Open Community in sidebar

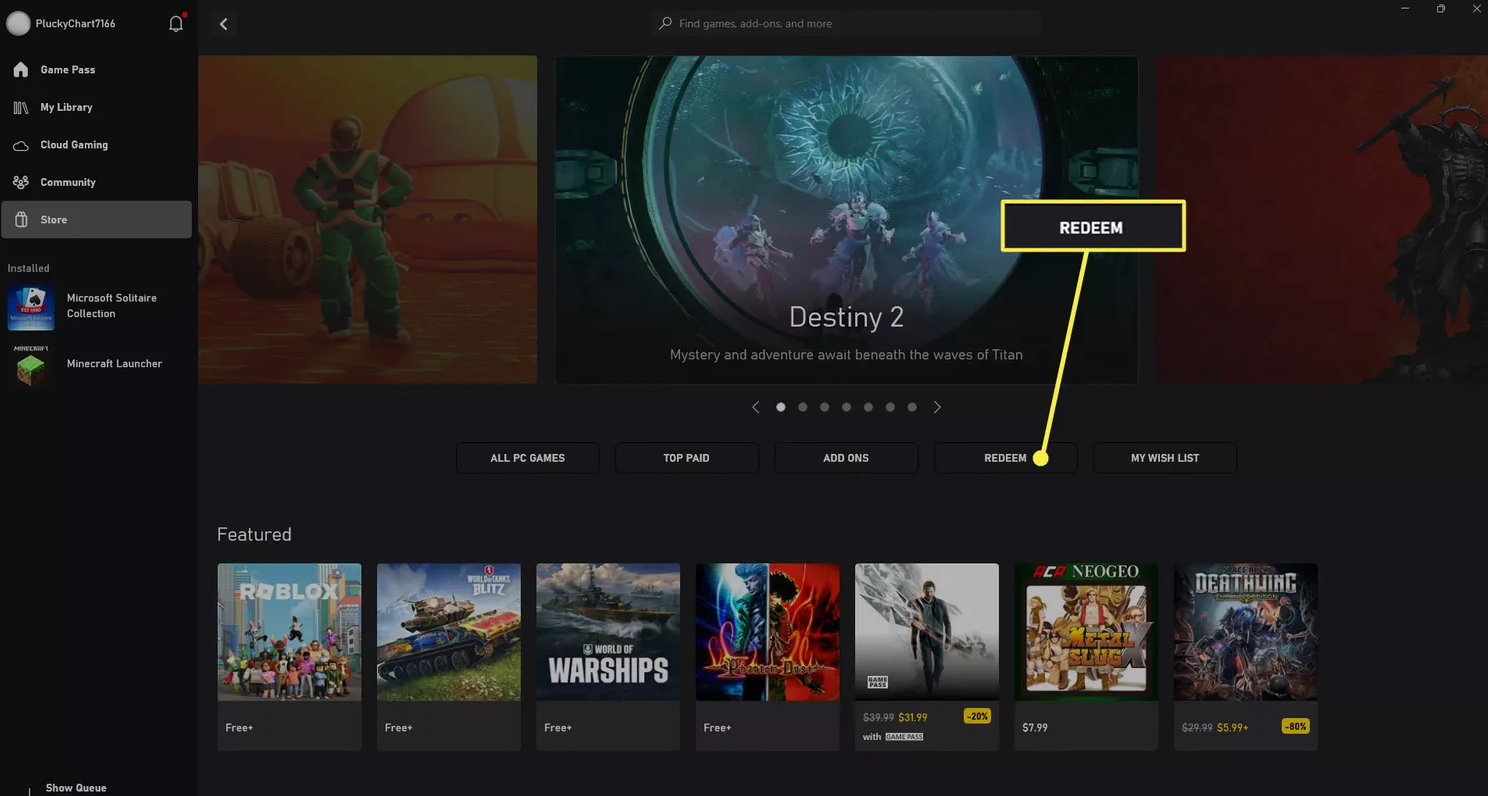(x=96, y=182)
